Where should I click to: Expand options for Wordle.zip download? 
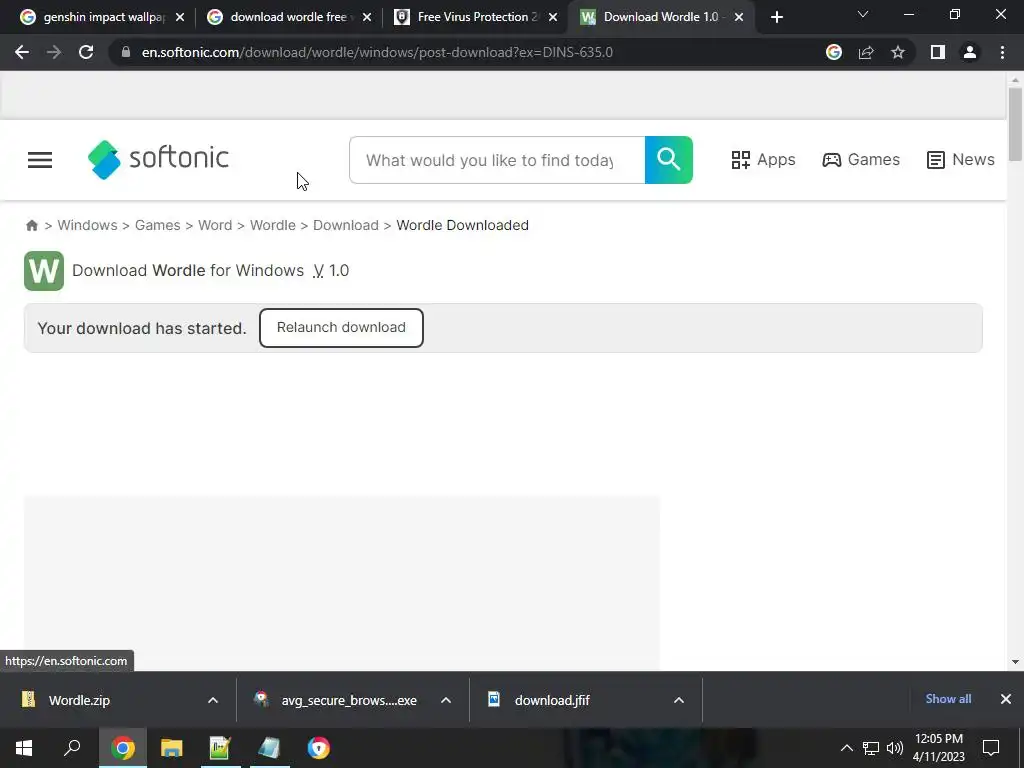tap(213, 700)
